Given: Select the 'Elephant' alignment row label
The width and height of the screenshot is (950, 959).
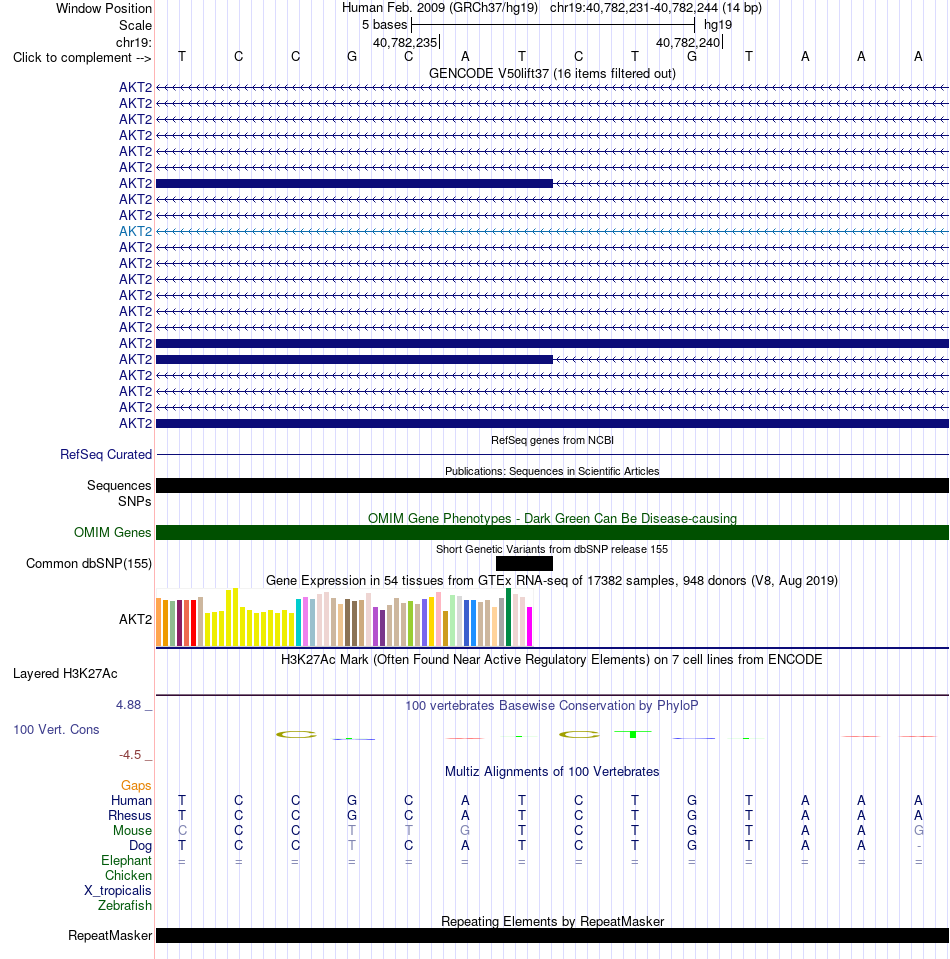Looking at the screenshot, I should 126,861.
